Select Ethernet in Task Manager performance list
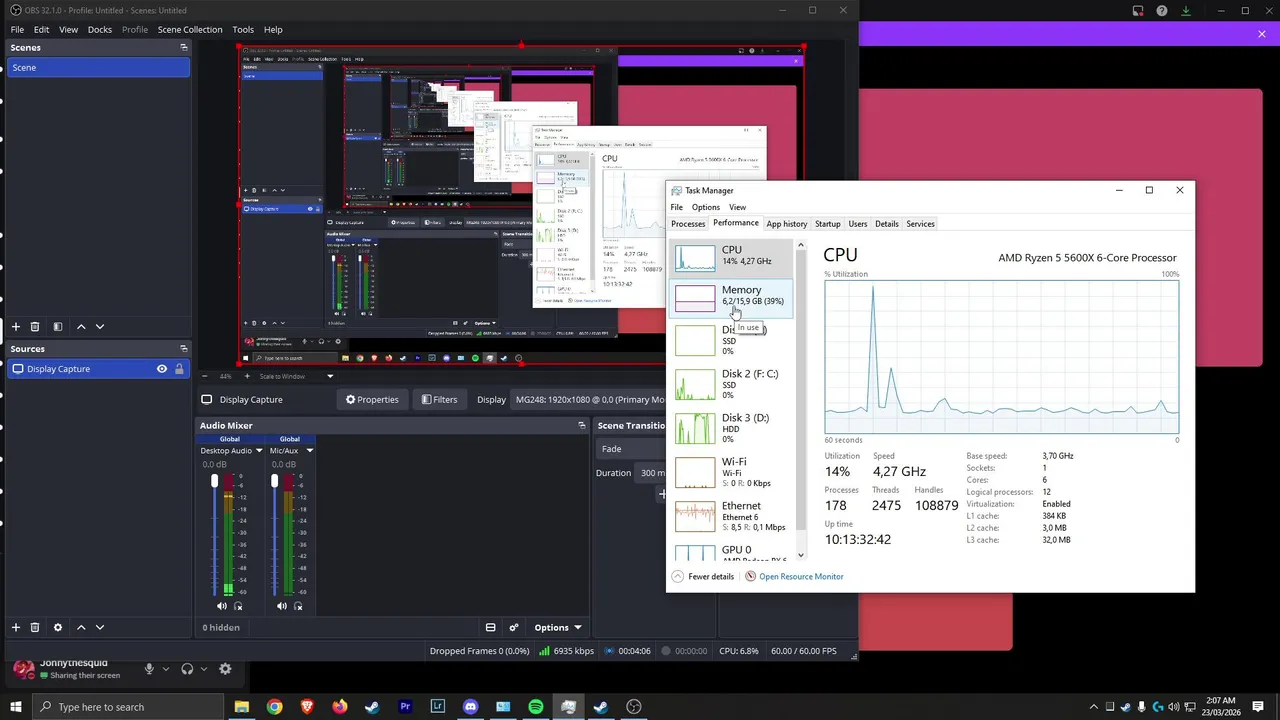1280x720 pixels. (x=733, y=516)
